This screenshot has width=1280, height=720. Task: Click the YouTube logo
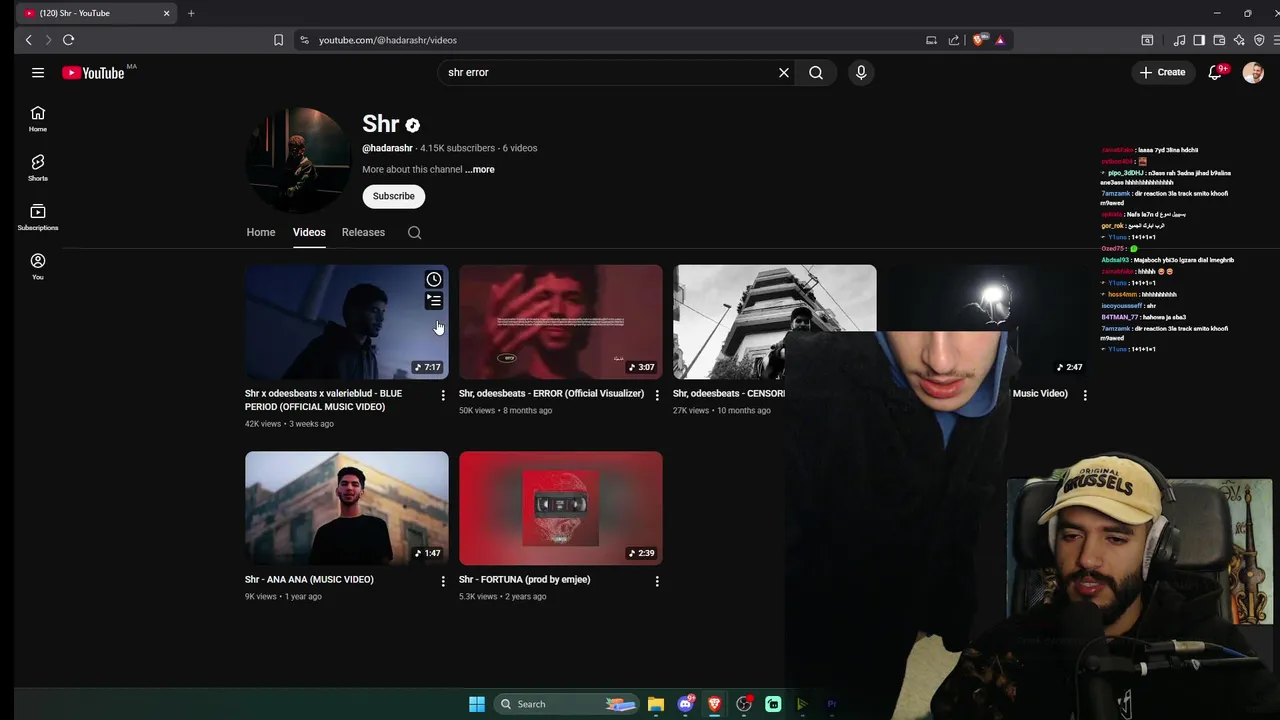(93, 73)
